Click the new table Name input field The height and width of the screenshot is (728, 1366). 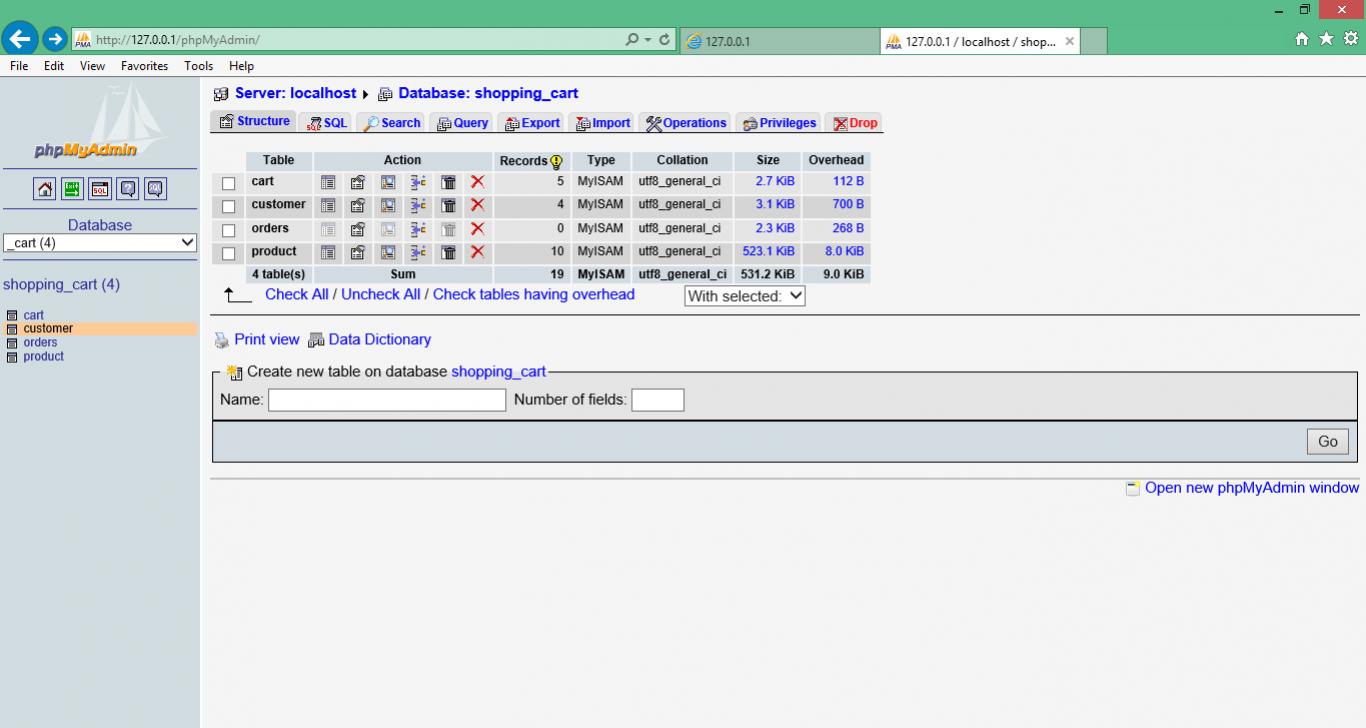(387, 400)
